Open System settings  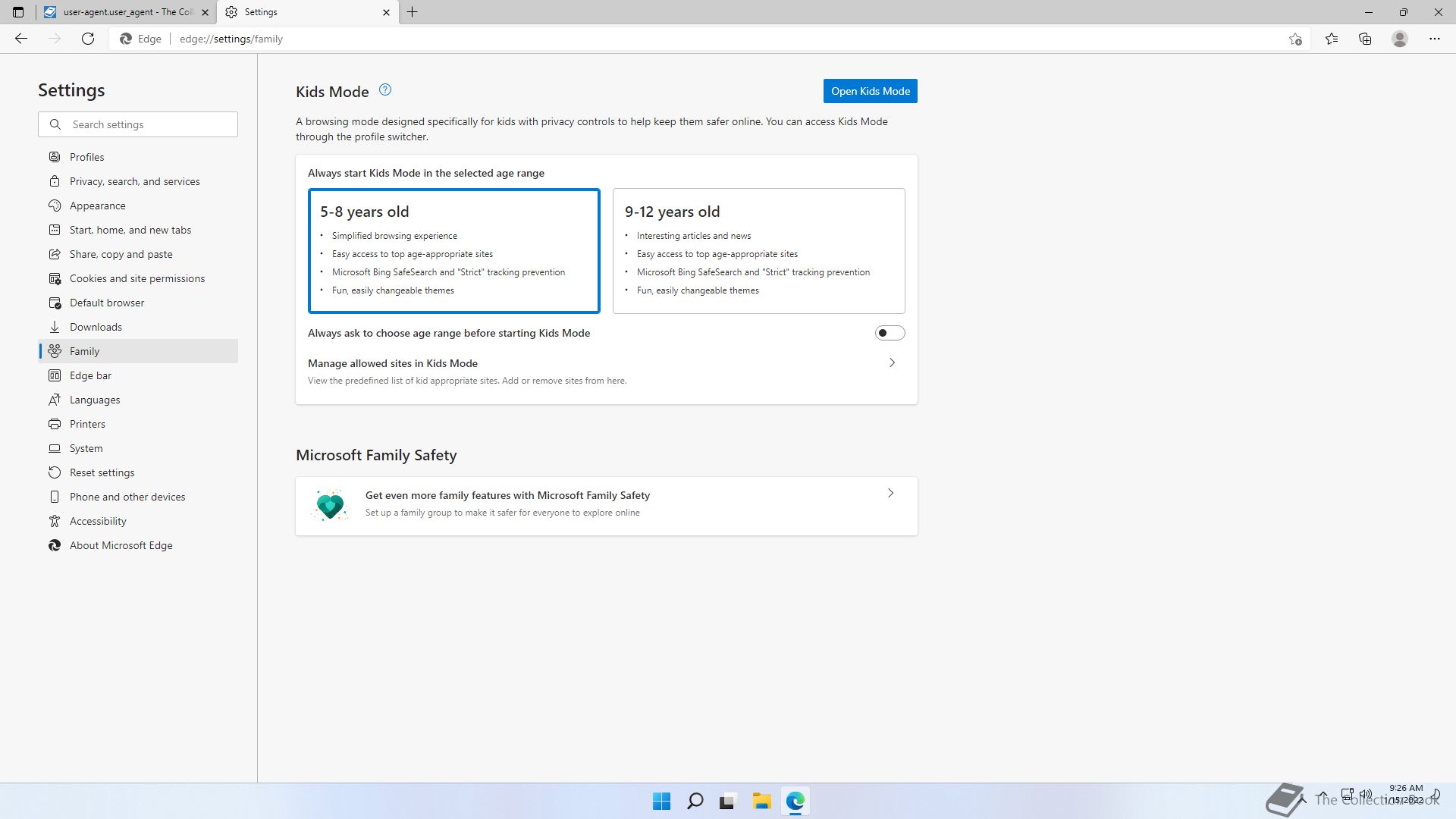tap(138, 448)
